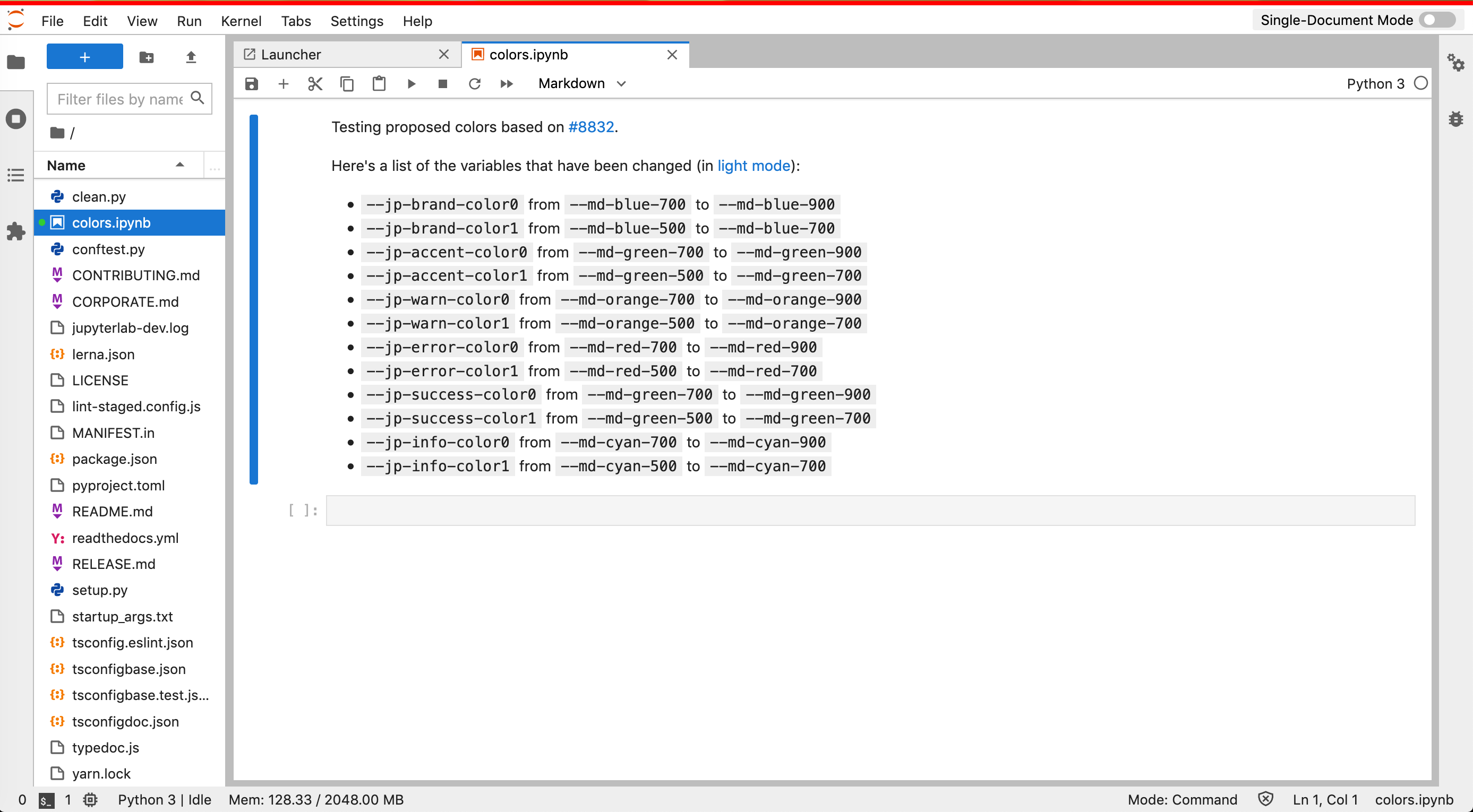The image size is (1473, 812).
Task: Open the cell type dropdown showing Markdown
Action: pos(581,83)
